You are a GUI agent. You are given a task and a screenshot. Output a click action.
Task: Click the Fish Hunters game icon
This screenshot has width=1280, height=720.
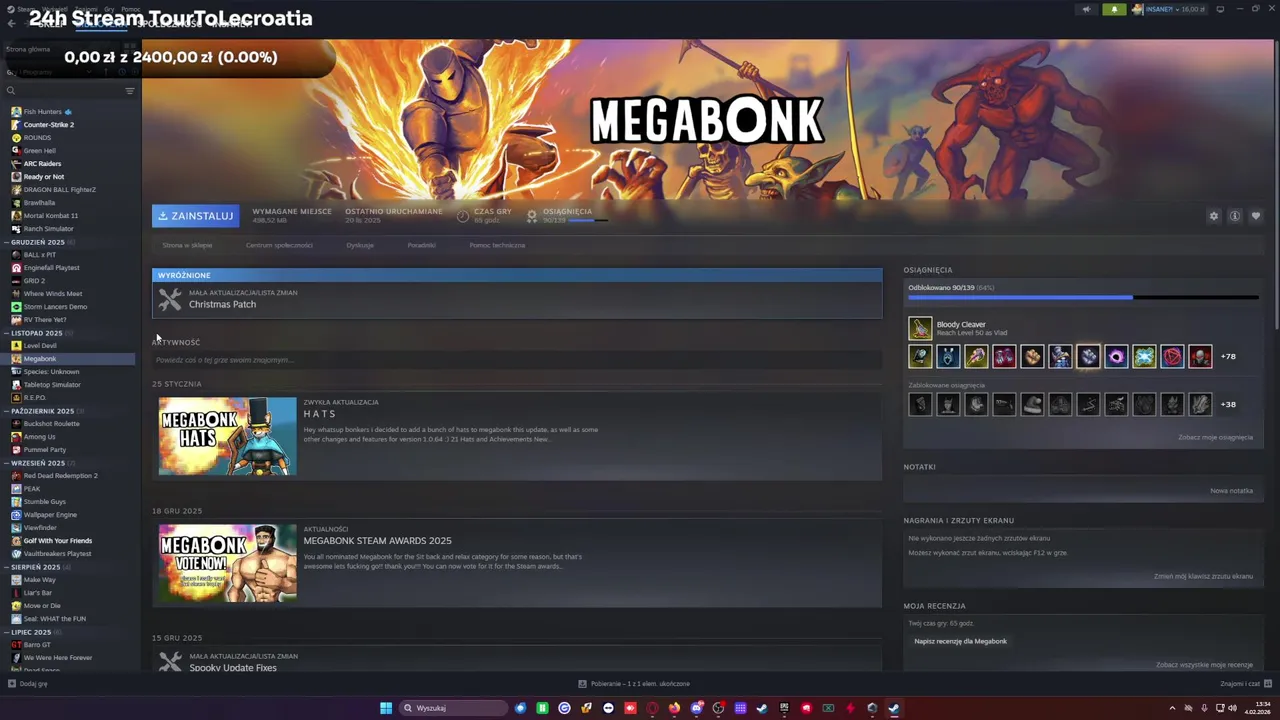pos(16,112)
